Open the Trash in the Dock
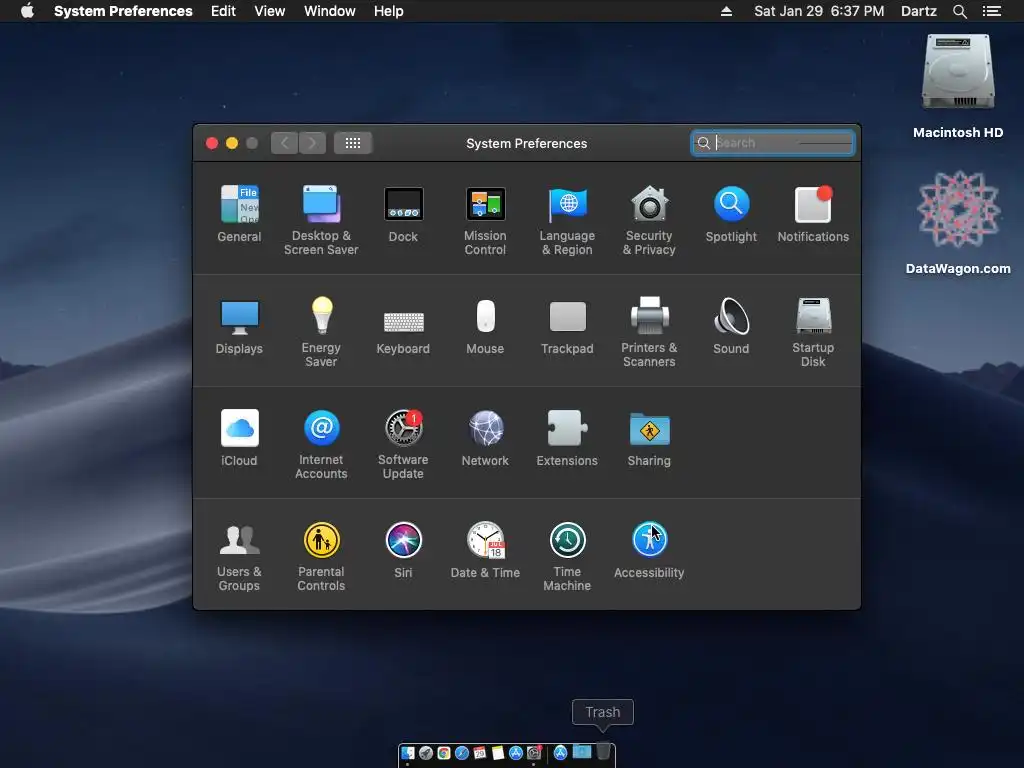The height and width of the screenshot is (768, 1024). click(603, 751)
